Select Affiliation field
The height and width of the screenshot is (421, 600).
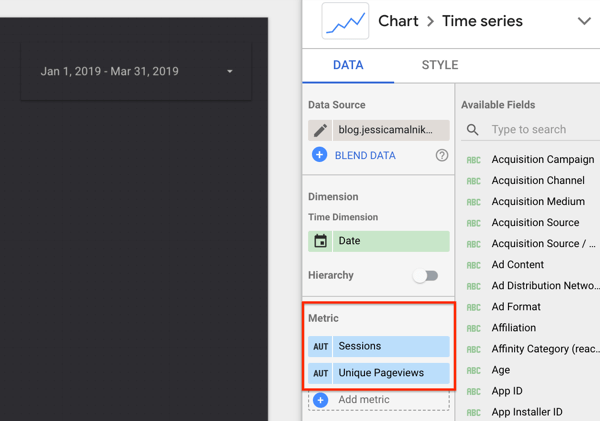(514, 328)
